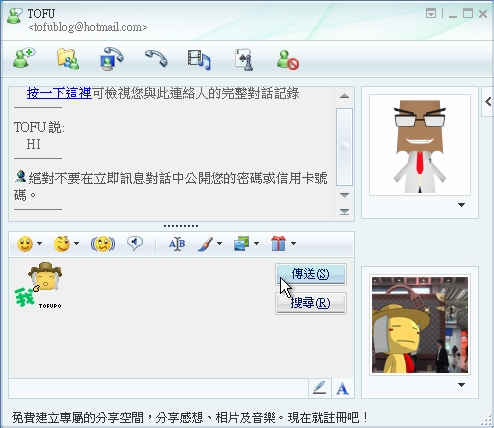Open contact's display picture options arrow
This screenshot has width=494, height=428.
pos(461,205)
